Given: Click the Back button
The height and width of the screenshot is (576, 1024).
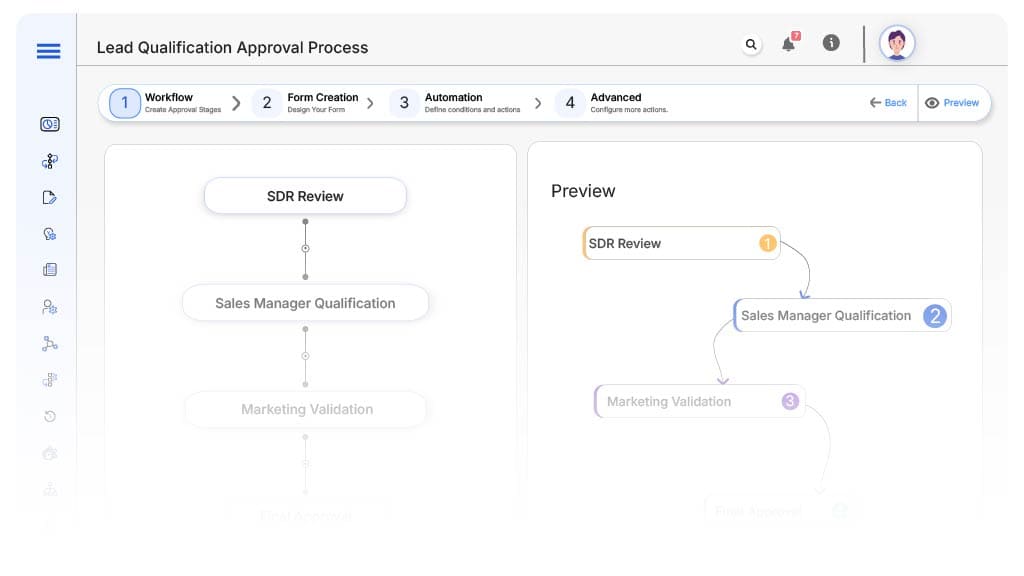Looking at the screenshot, I should pos(888,103).
